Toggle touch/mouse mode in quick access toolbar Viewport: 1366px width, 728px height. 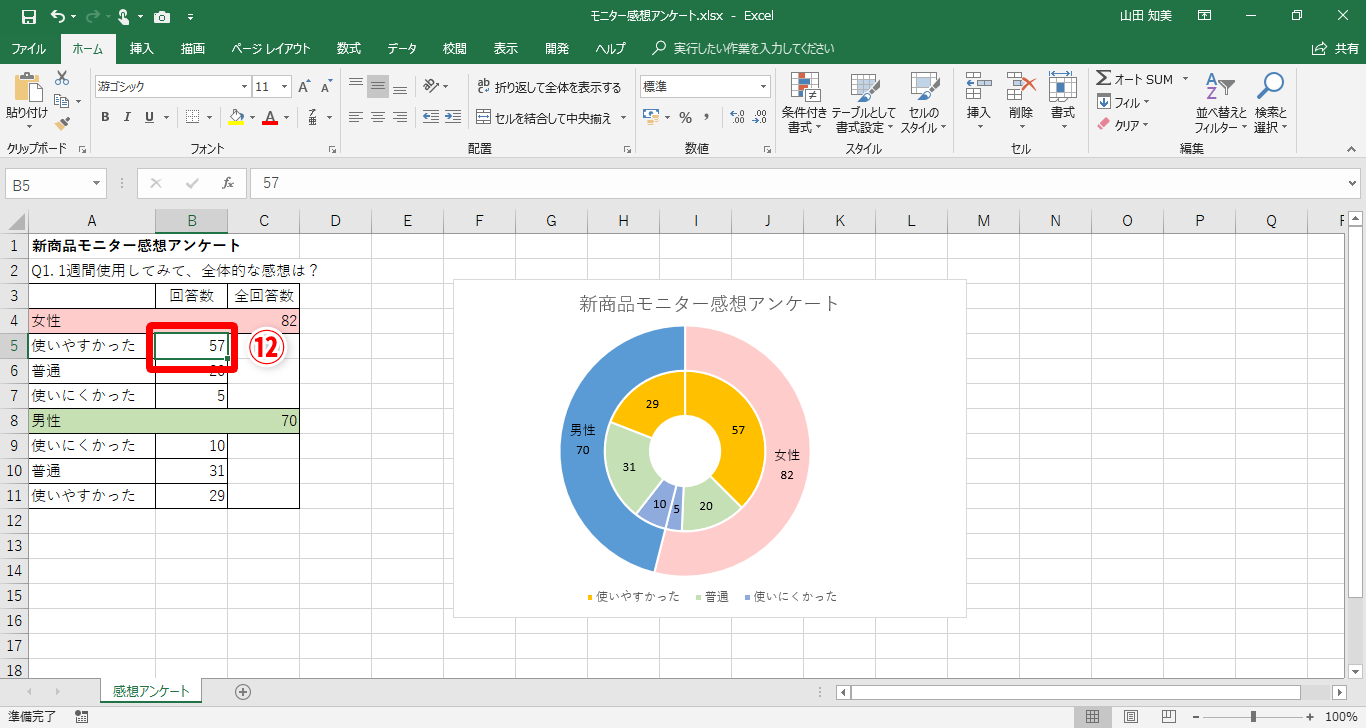[125, 16]
